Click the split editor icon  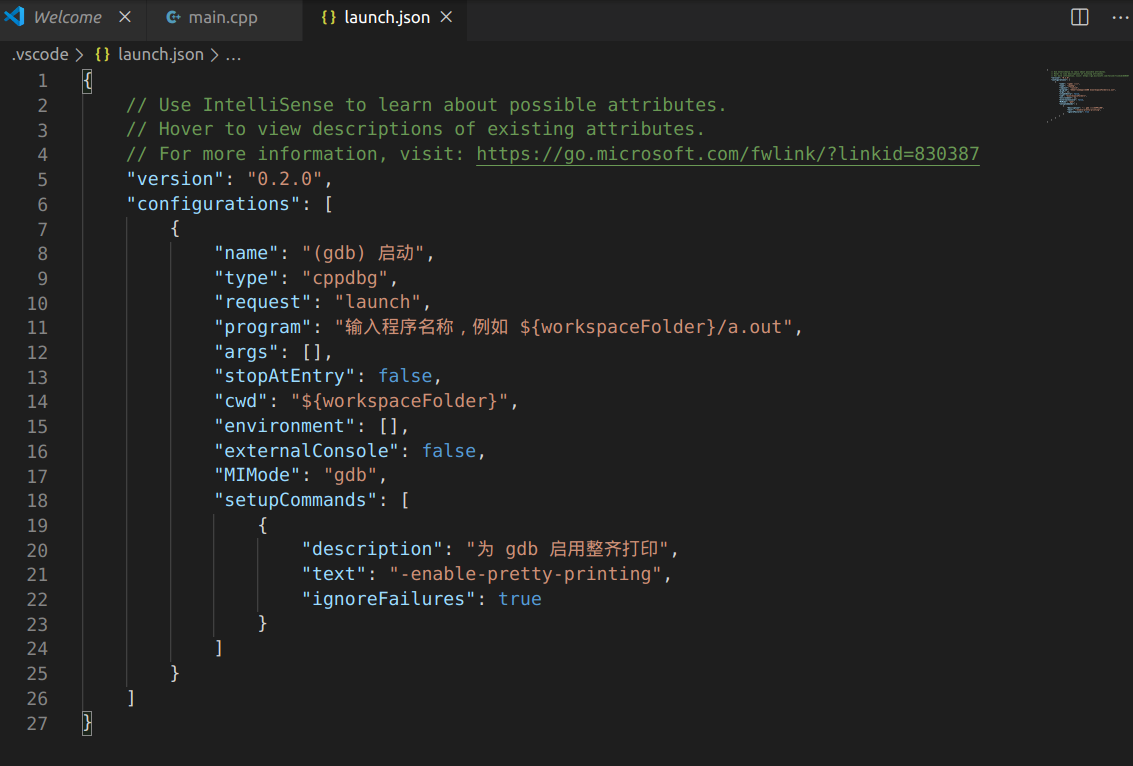1078,16
